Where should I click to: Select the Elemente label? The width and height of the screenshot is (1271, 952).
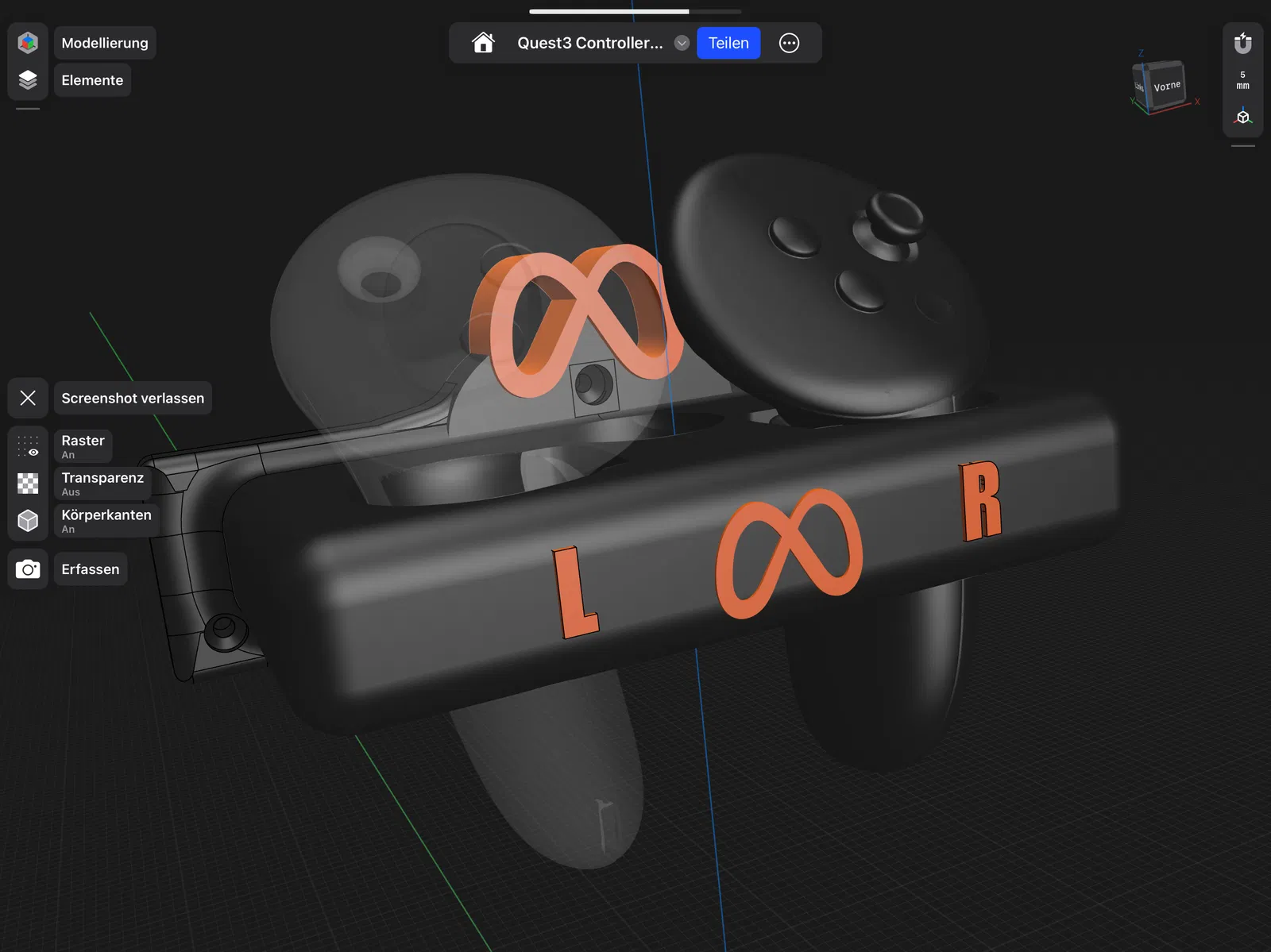click(92, 80)
